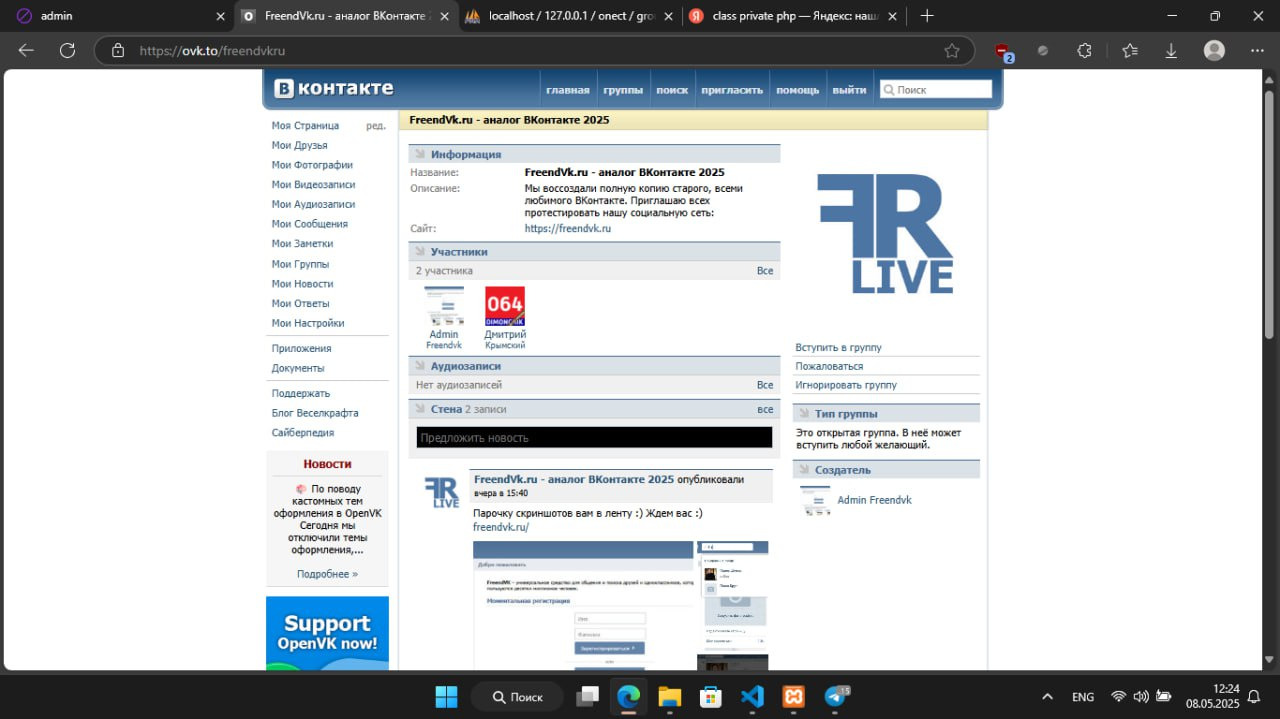Viewport: 1280px width, 719px height.
Task: Open Приложения in sidebar
Action: 301,348
